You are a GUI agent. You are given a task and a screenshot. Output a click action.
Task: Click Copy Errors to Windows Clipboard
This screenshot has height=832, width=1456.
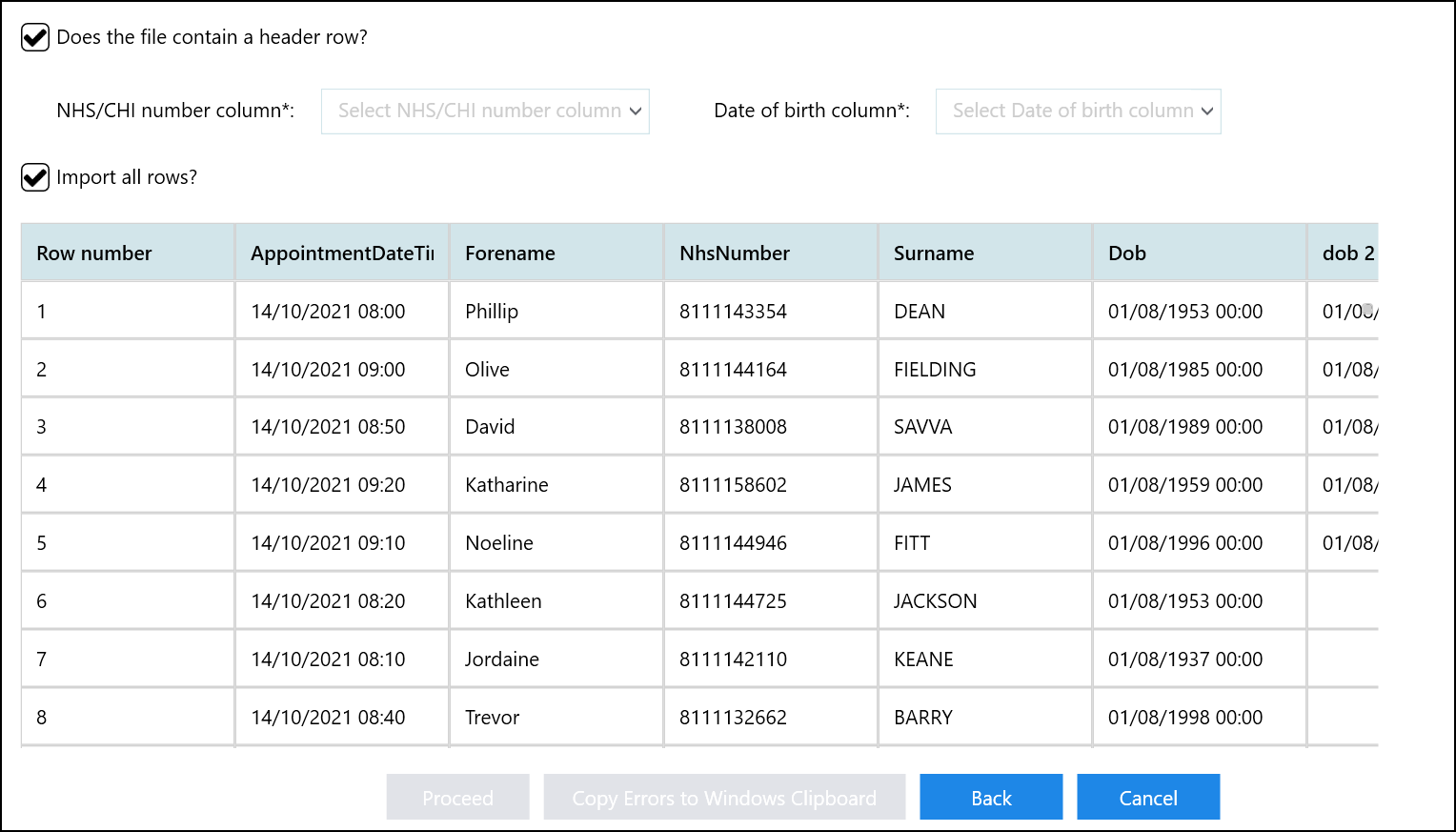pyautogui.click(x=723, y=798)
